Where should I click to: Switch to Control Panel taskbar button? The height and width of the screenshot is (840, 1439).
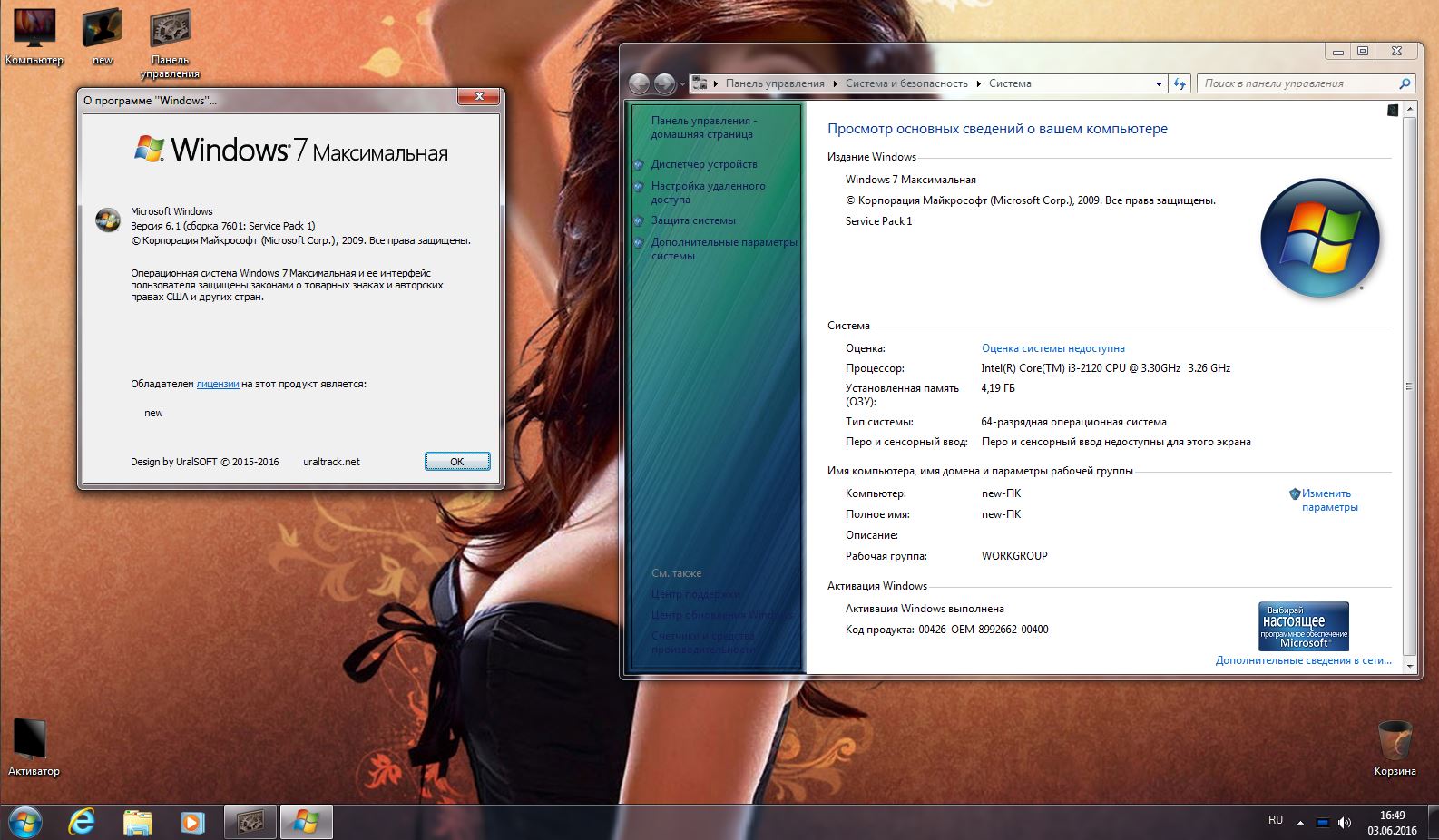[250, 822]
